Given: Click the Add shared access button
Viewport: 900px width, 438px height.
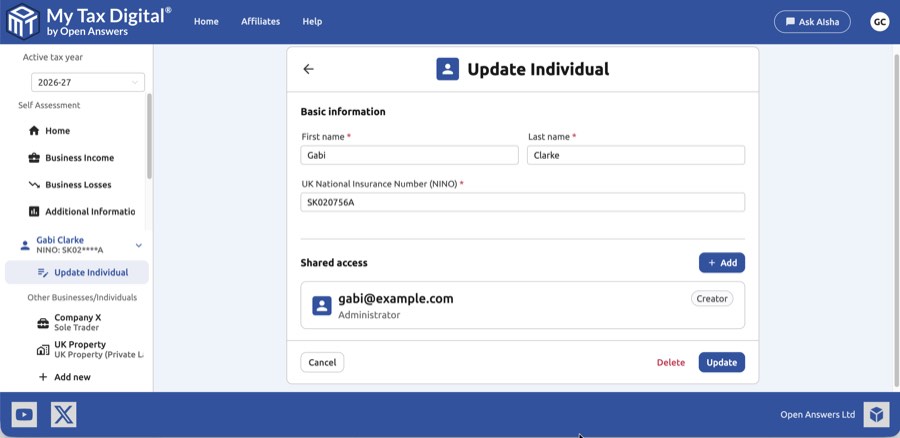Looking at the screenshot, I should pos(721,263).
